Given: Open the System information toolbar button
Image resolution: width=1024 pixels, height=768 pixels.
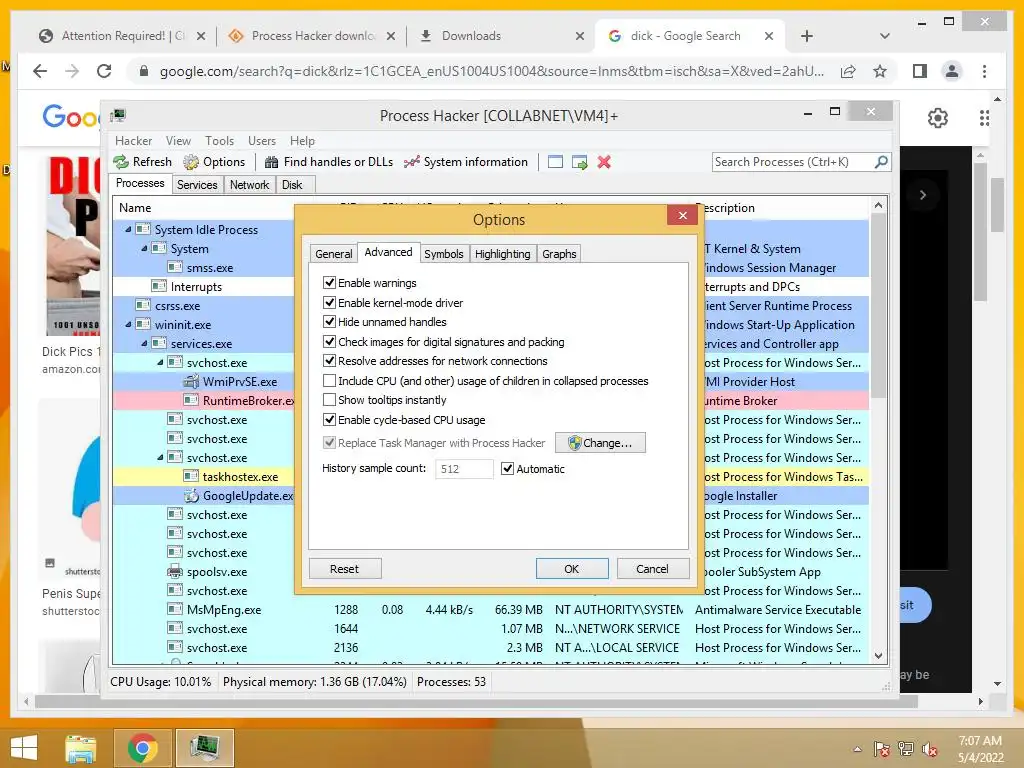Looking at the screenshot, I should 466,162.
